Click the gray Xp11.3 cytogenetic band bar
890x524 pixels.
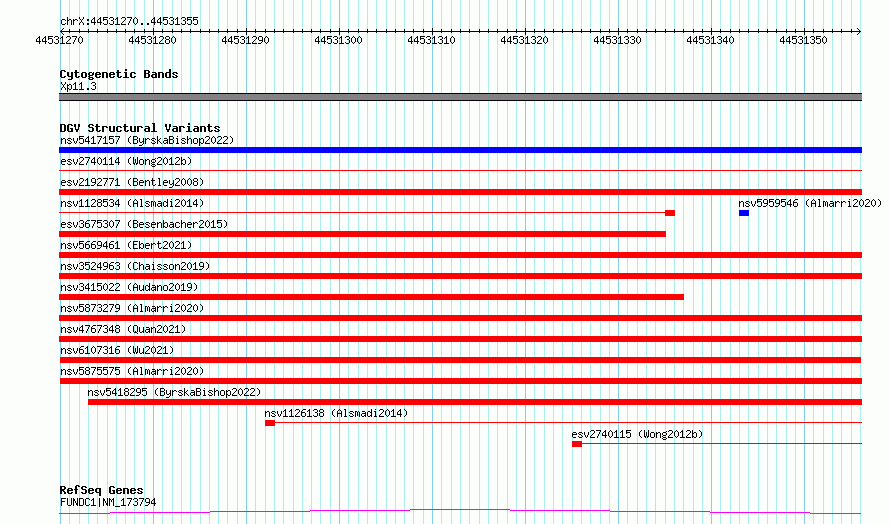pyautogui.click(x=460, y=97)
